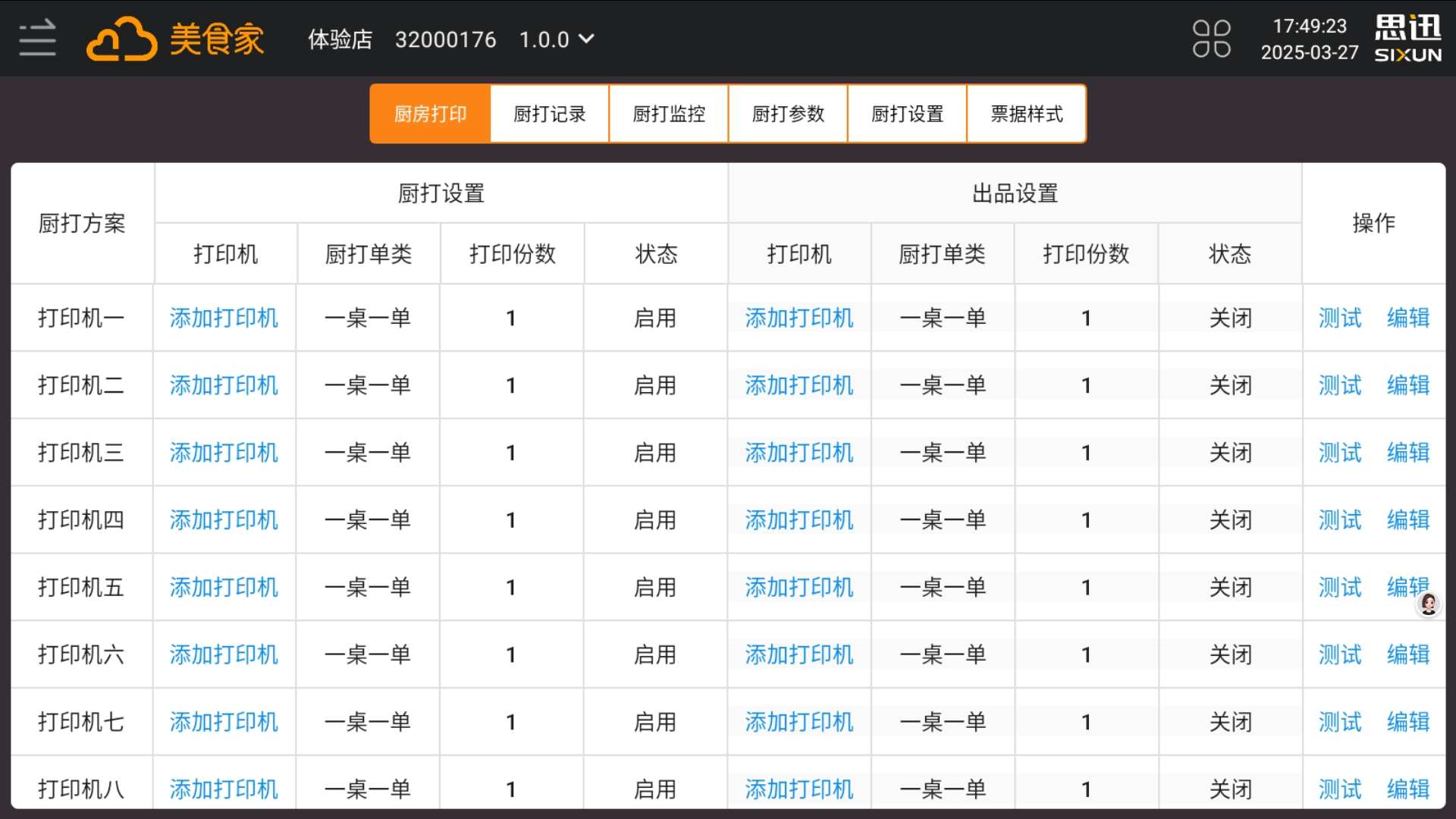The width and height of the screenshot is (1456, 819).
Task: Expand the version 1.0.0 dropdown
Action: pyautogui.click(x=557, y=39)
